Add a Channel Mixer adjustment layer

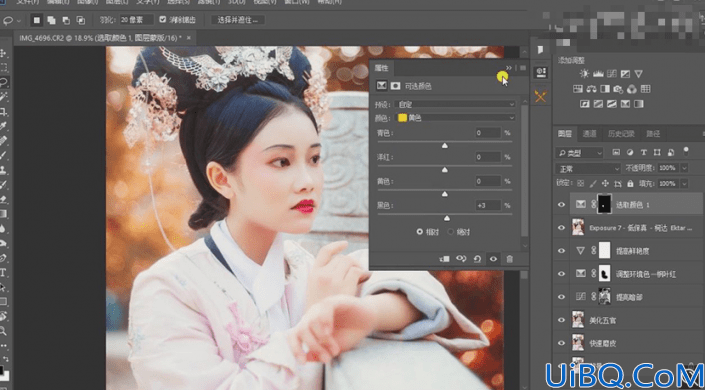632,89
